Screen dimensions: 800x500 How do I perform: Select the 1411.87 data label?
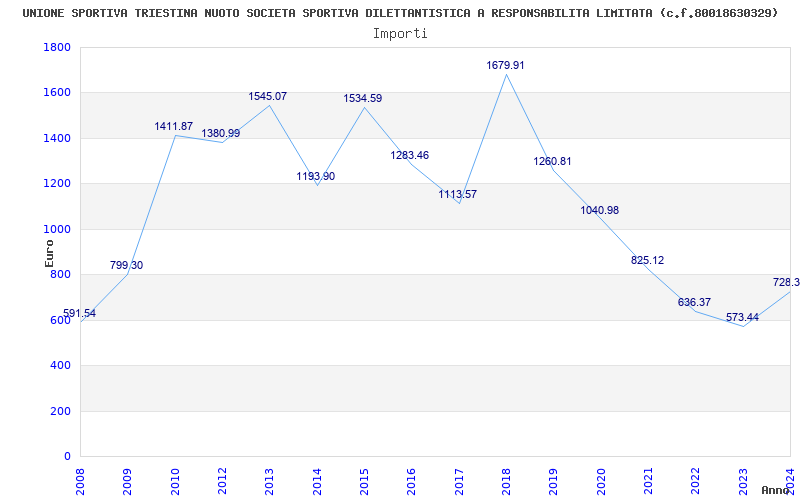174,126
